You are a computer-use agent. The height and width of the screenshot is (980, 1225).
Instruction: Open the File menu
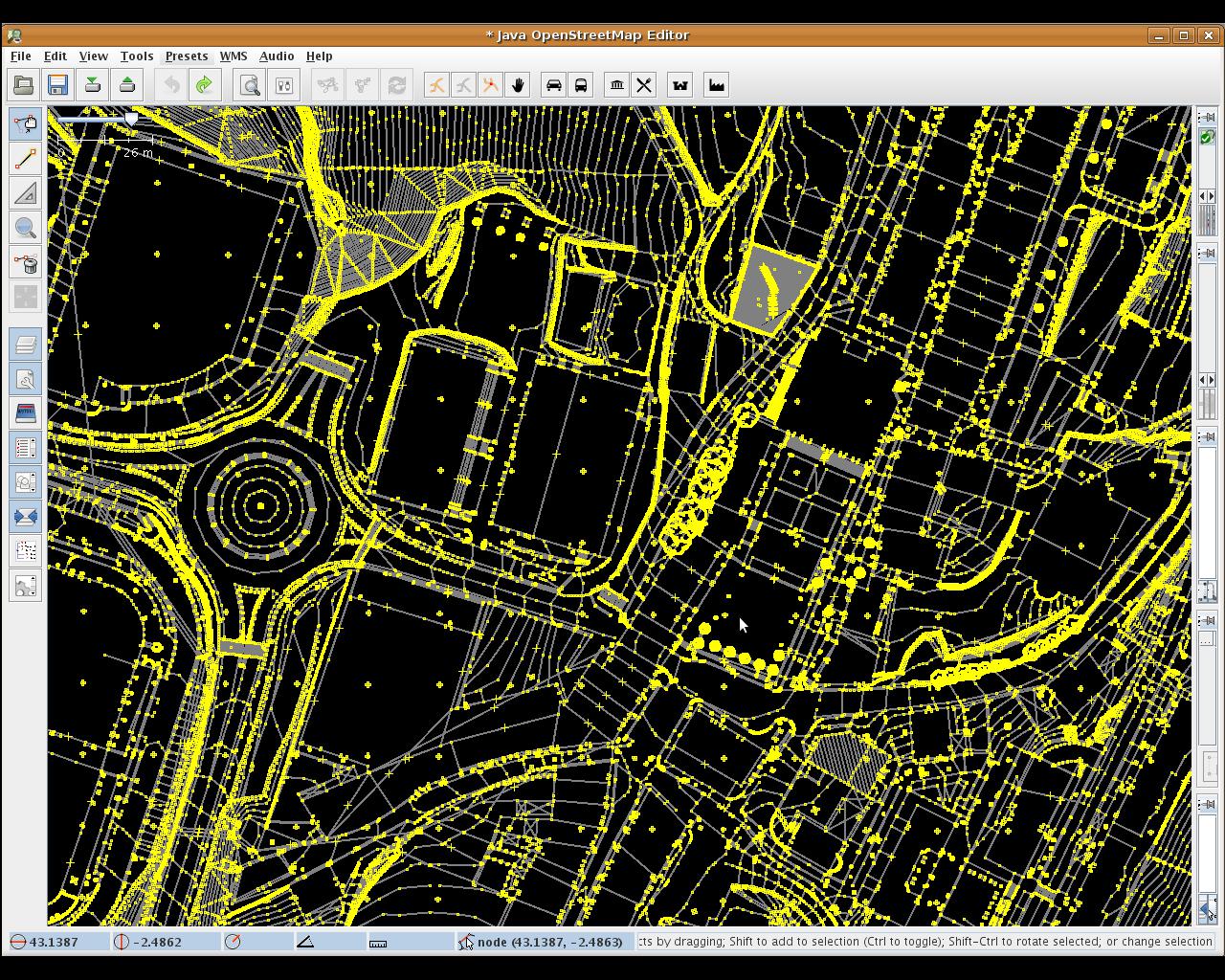point(20,56)
